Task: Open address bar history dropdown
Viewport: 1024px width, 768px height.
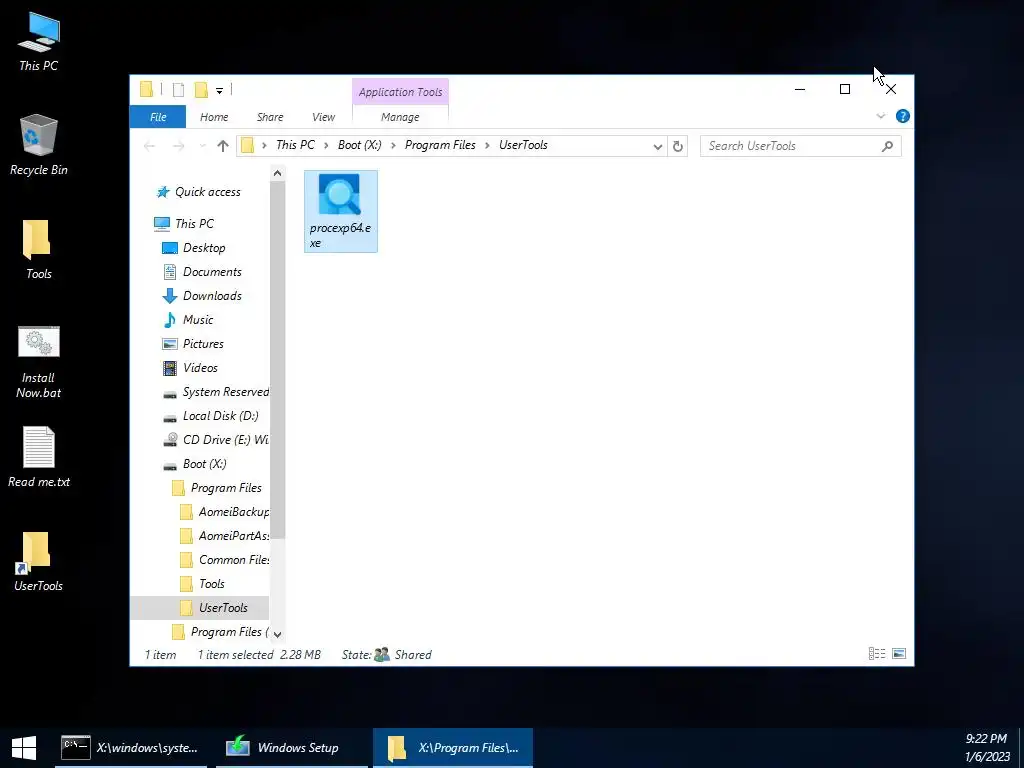Action: (x=658, y=146)
